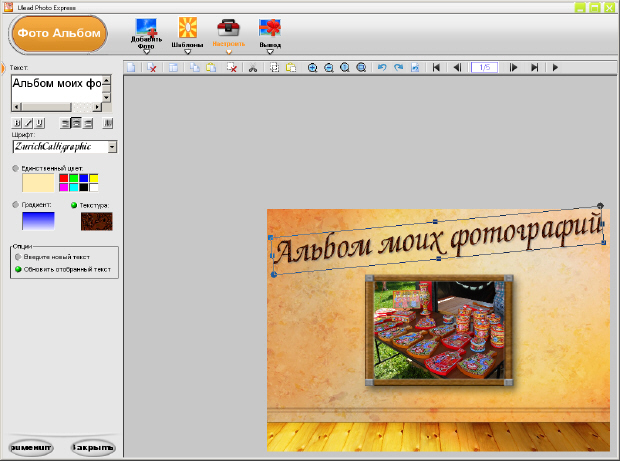Align text to the right
This screenshot has height=461, width=620.
(x=88, y=123)
